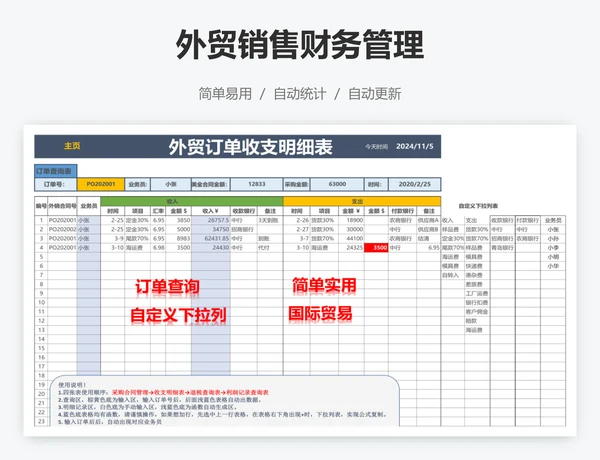Click contract cell PO202002 in row 2
The image size is (600, 460).
click(x=62, y=229)
